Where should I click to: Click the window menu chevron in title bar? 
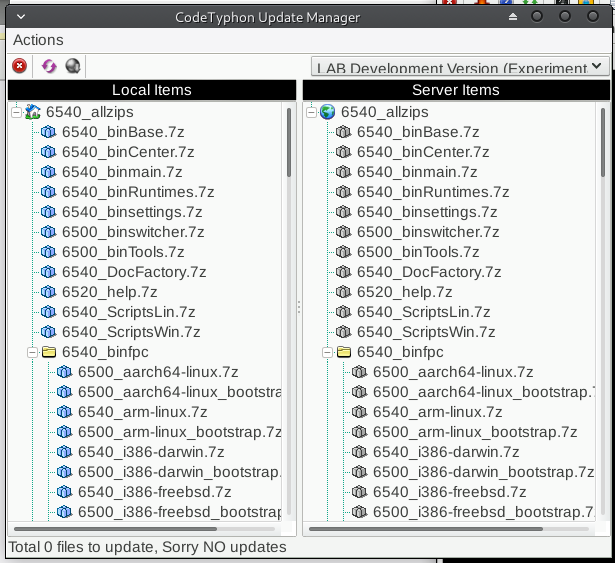21,17
